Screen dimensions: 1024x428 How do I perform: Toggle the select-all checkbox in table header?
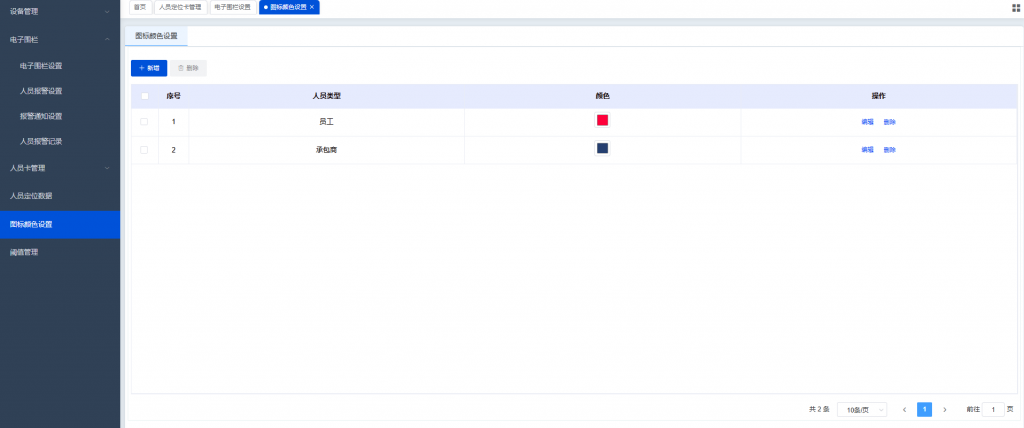pyautogui.click(x=144, y=96)
